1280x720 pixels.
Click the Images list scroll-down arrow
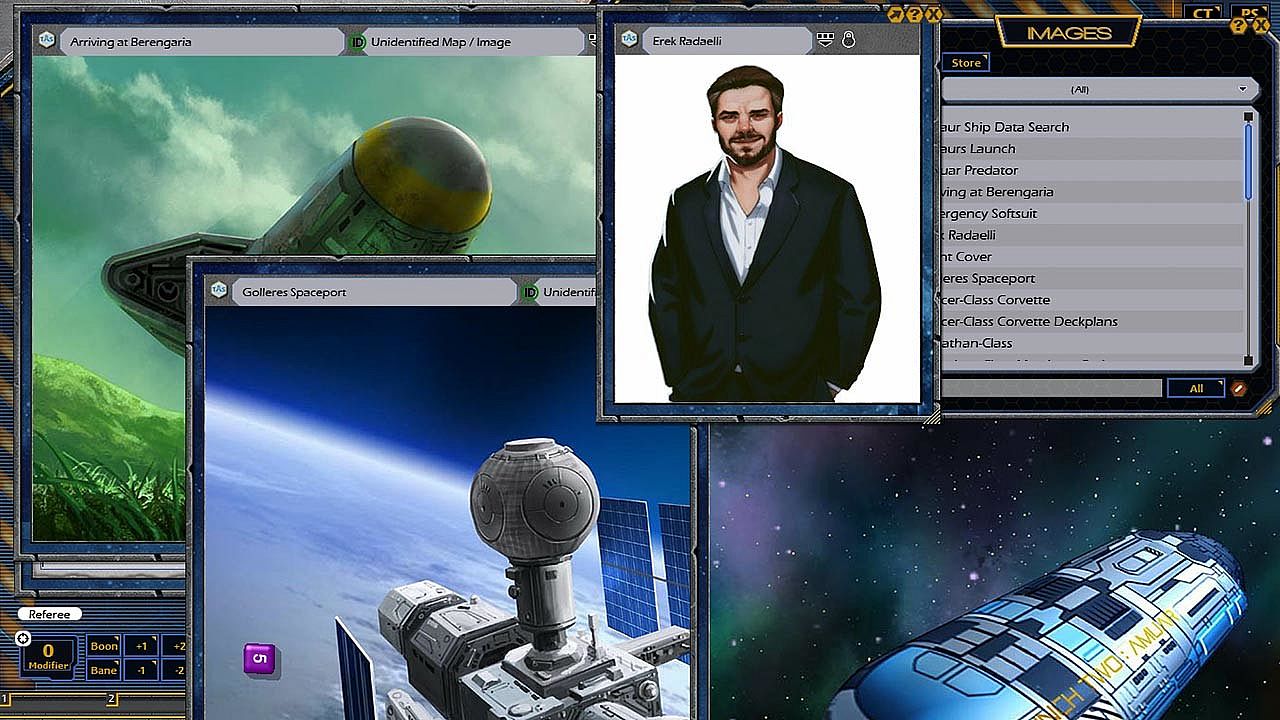coord(1248,361)
